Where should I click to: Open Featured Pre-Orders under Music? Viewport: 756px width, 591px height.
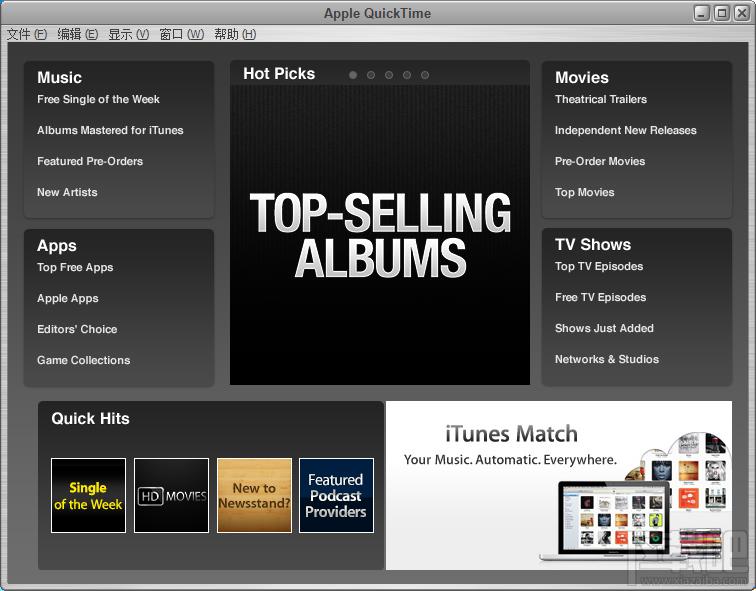click(90, 161)
